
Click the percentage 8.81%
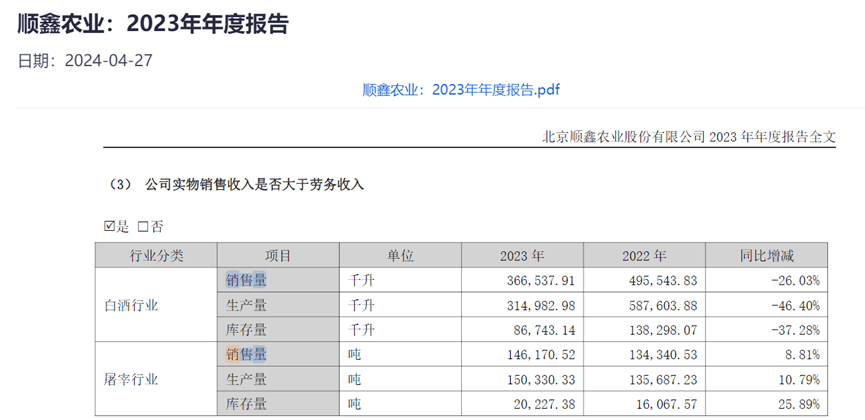click(802, 355)
